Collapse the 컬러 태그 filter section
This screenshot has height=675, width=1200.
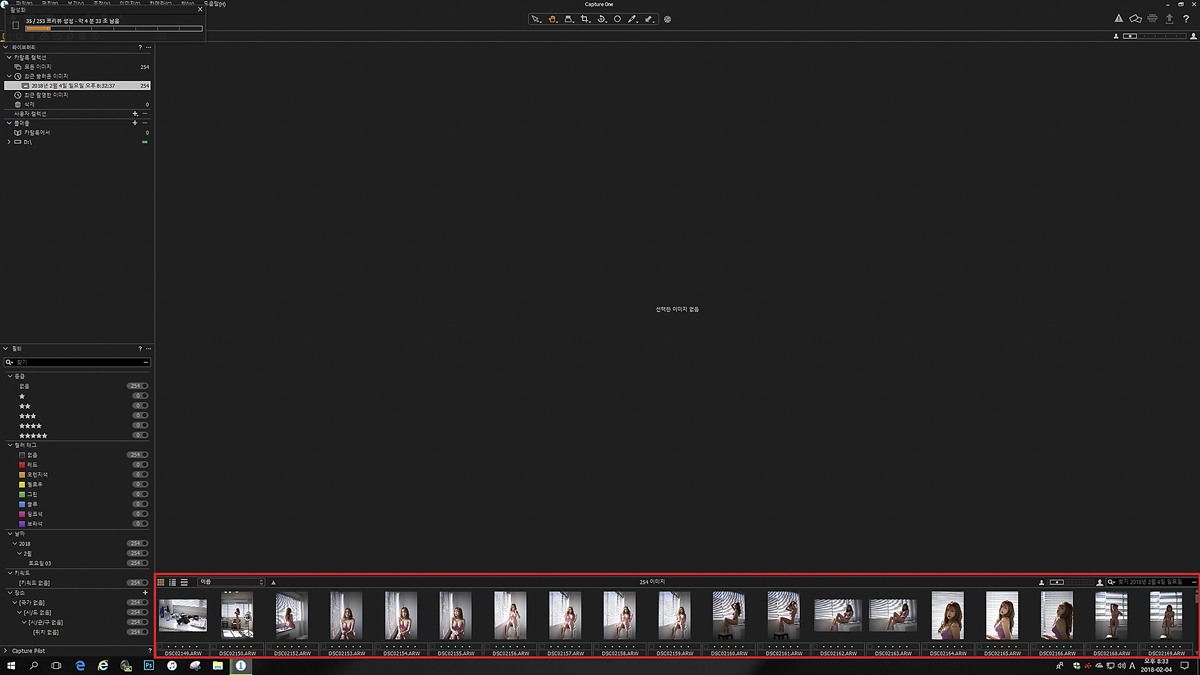click(x=9, y=445)
